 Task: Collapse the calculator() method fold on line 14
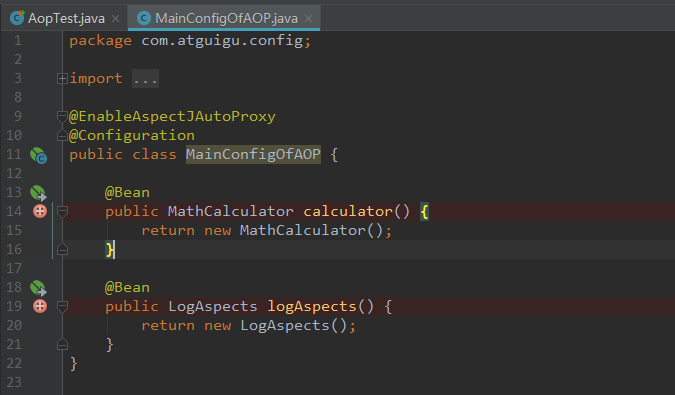pos(62,211)
